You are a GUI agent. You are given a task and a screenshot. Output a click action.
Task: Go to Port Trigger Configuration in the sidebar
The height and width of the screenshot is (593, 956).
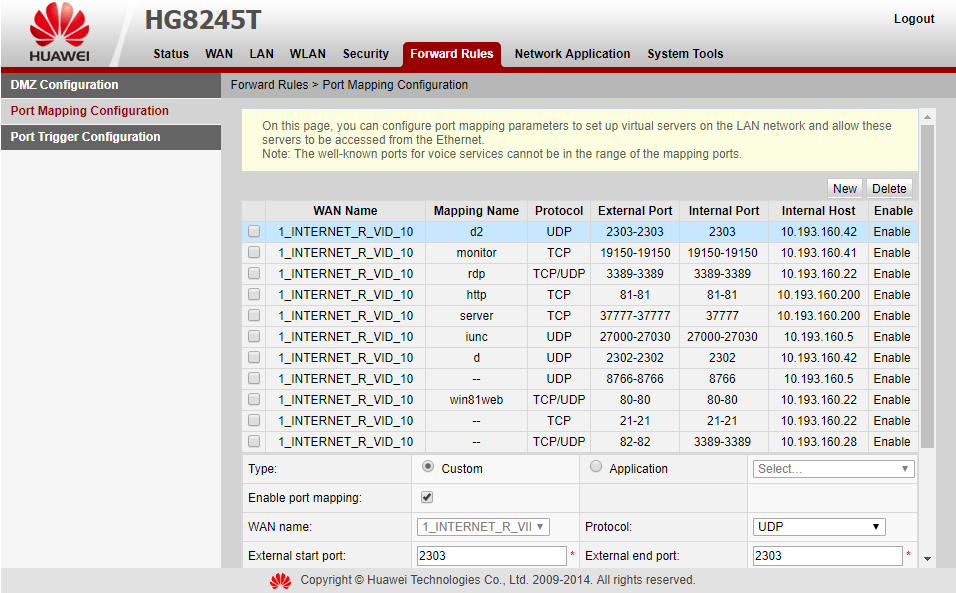111,137
